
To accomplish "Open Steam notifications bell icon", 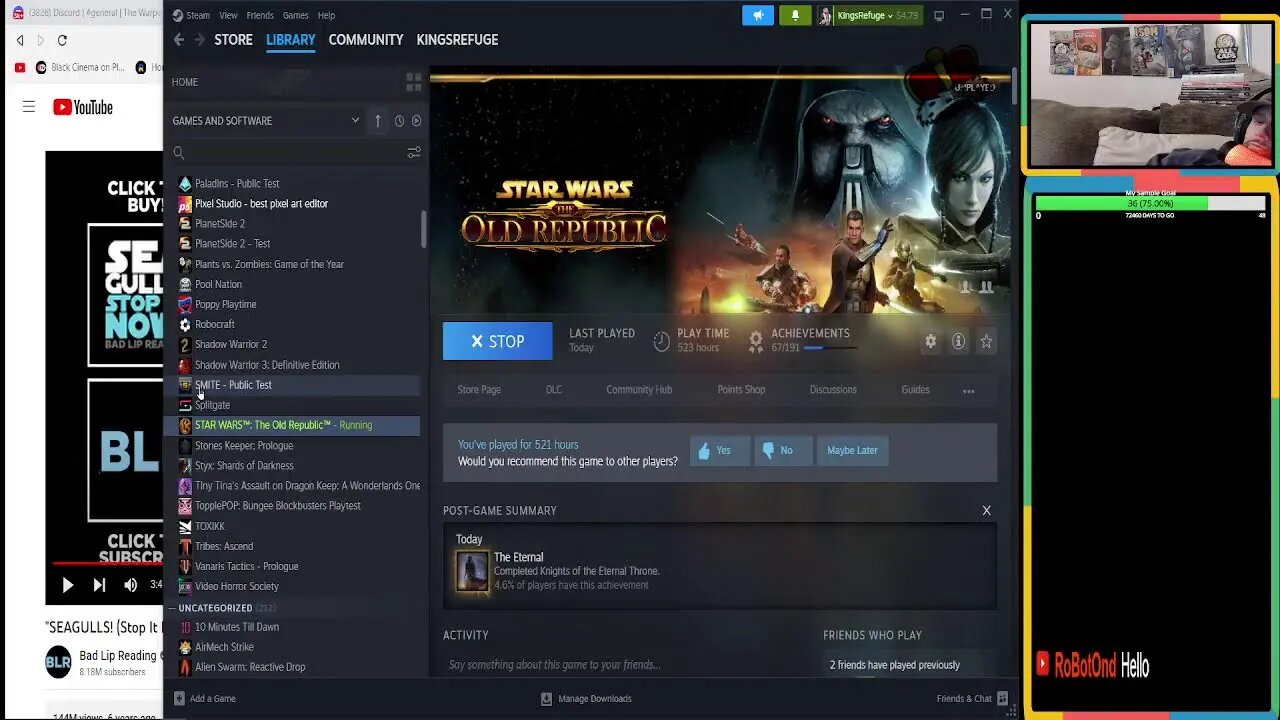I will tap(796, 15).
